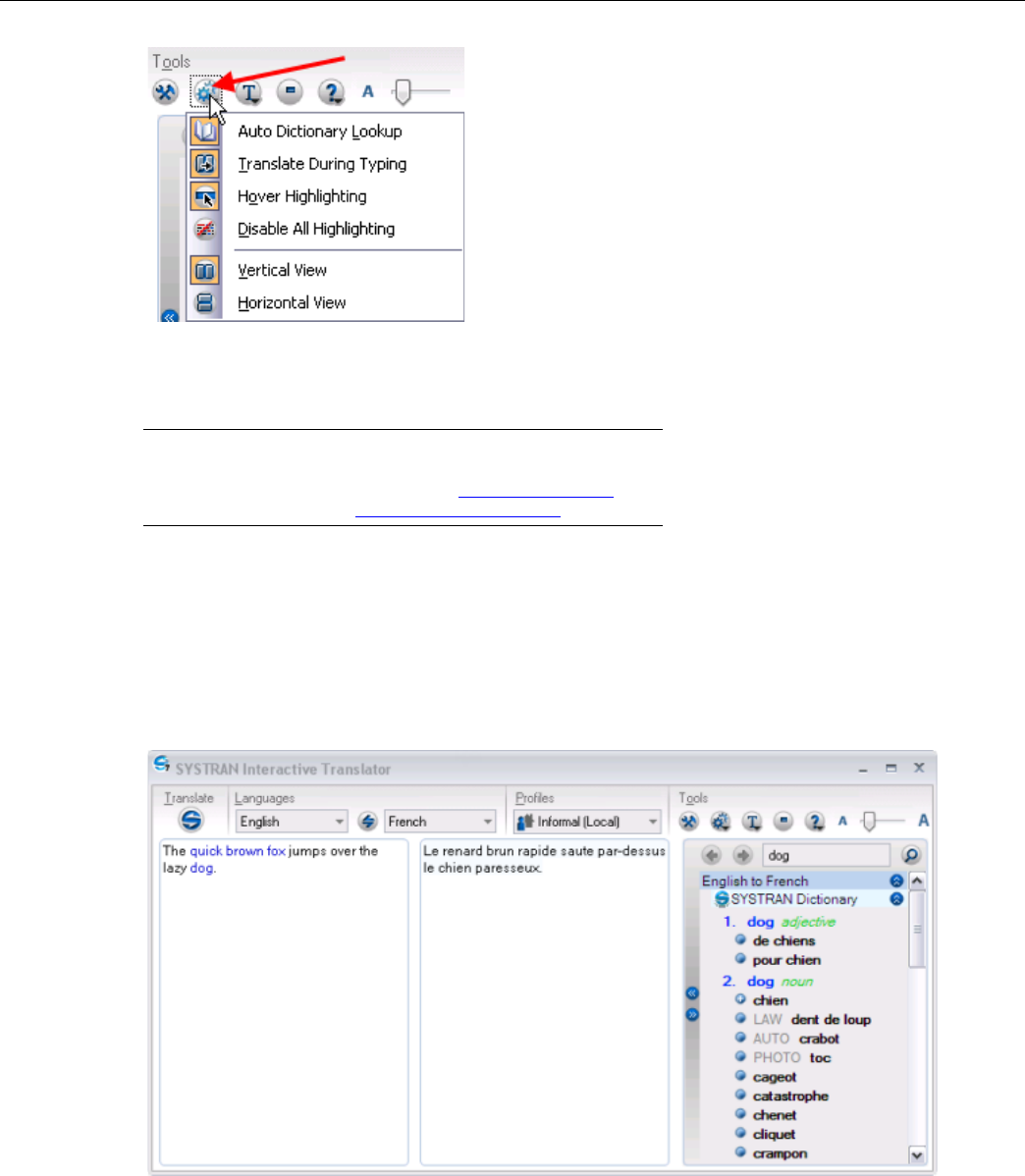Click the highlighted word brown in source text

[244, 850]
